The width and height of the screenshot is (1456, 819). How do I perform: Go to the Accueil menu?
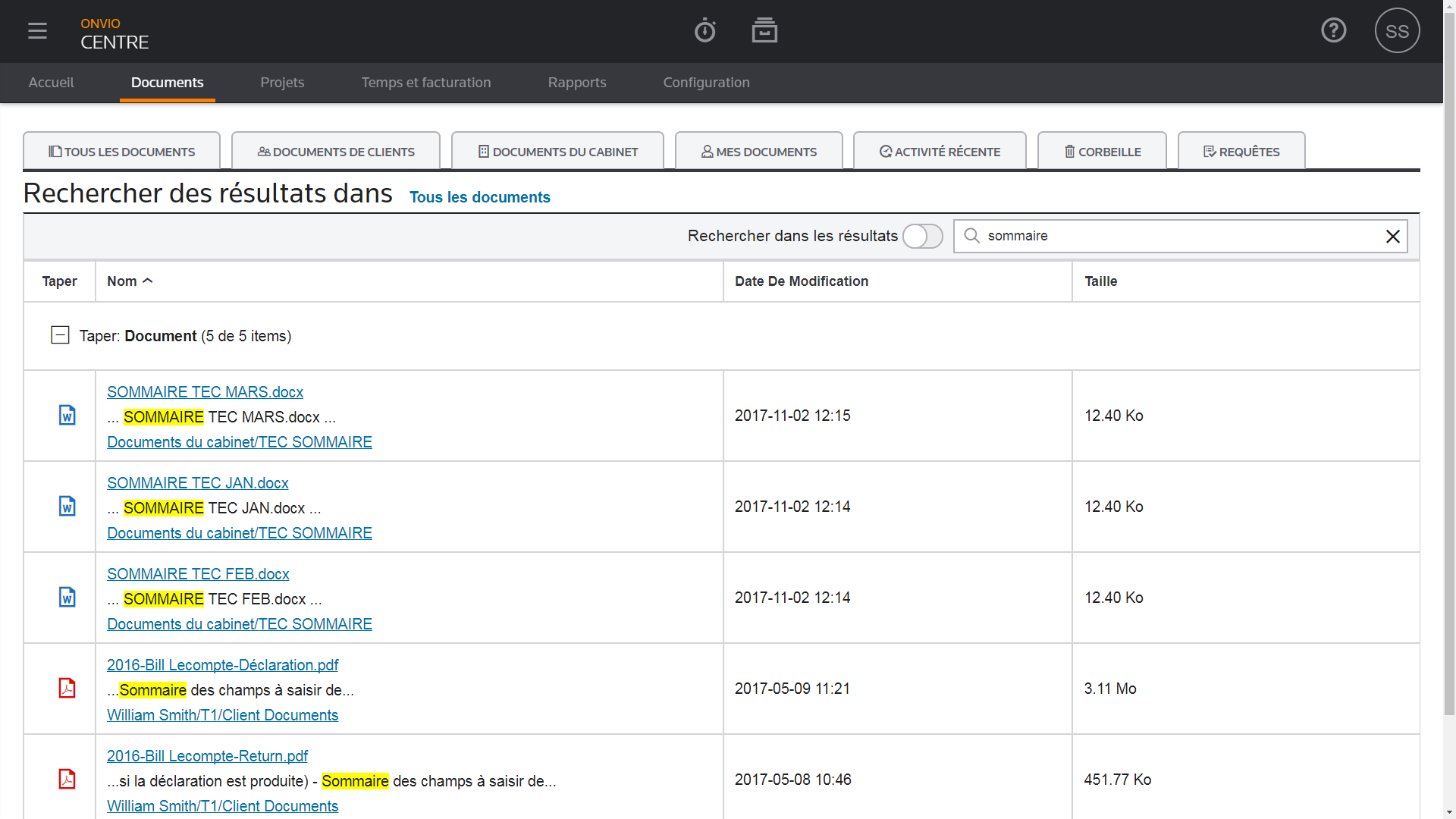pyautogui.click(x=51, y=83)
